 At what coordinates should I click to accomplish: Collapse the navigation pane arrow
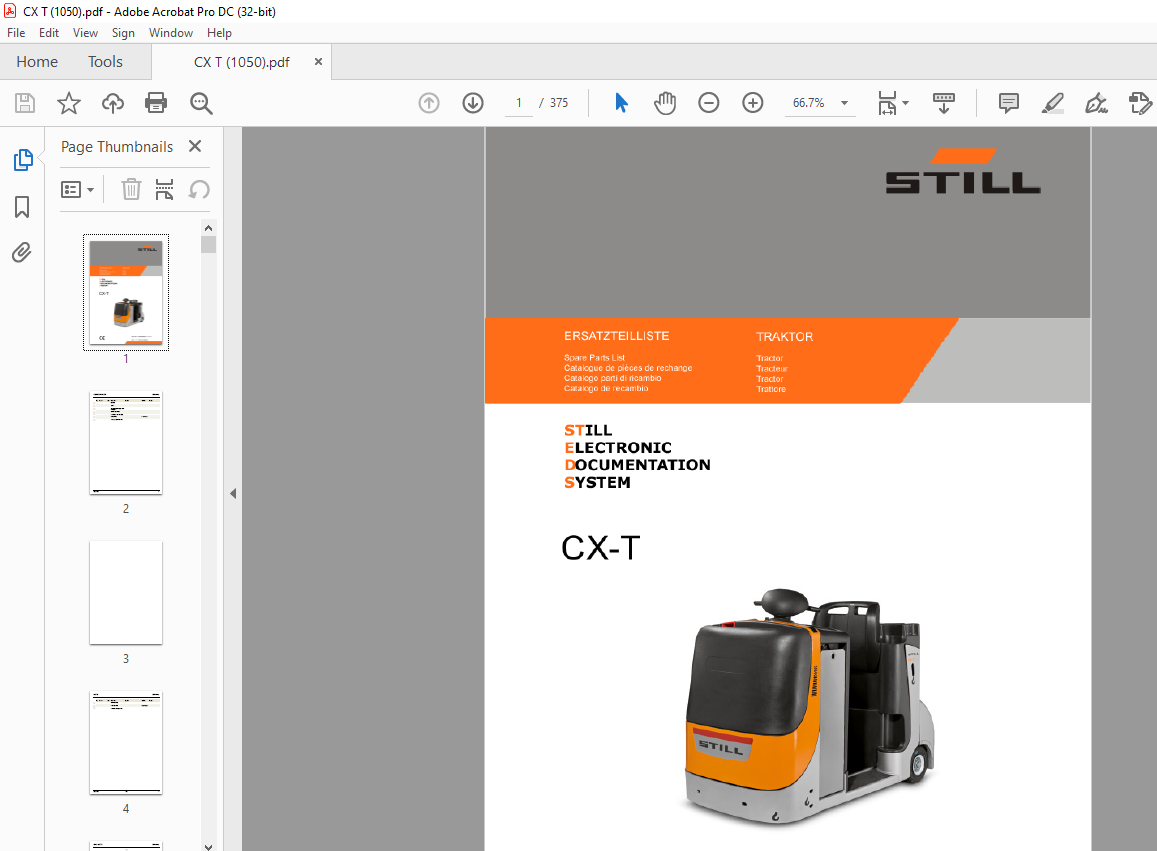coord(233,493)
